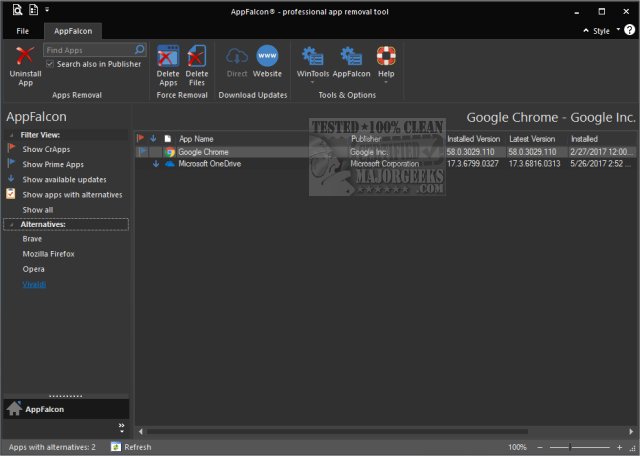Click the OneDrive cloud icon in list

point(170,164)
